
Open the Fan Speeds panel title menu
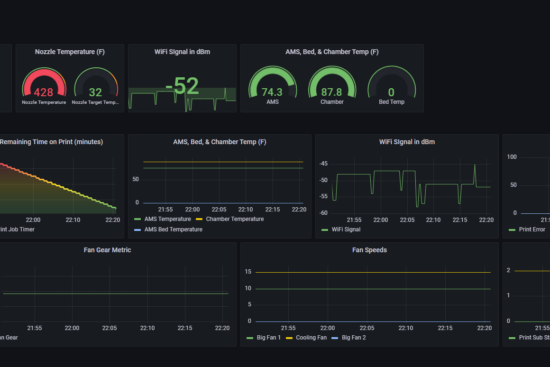(x=369, y=250)
